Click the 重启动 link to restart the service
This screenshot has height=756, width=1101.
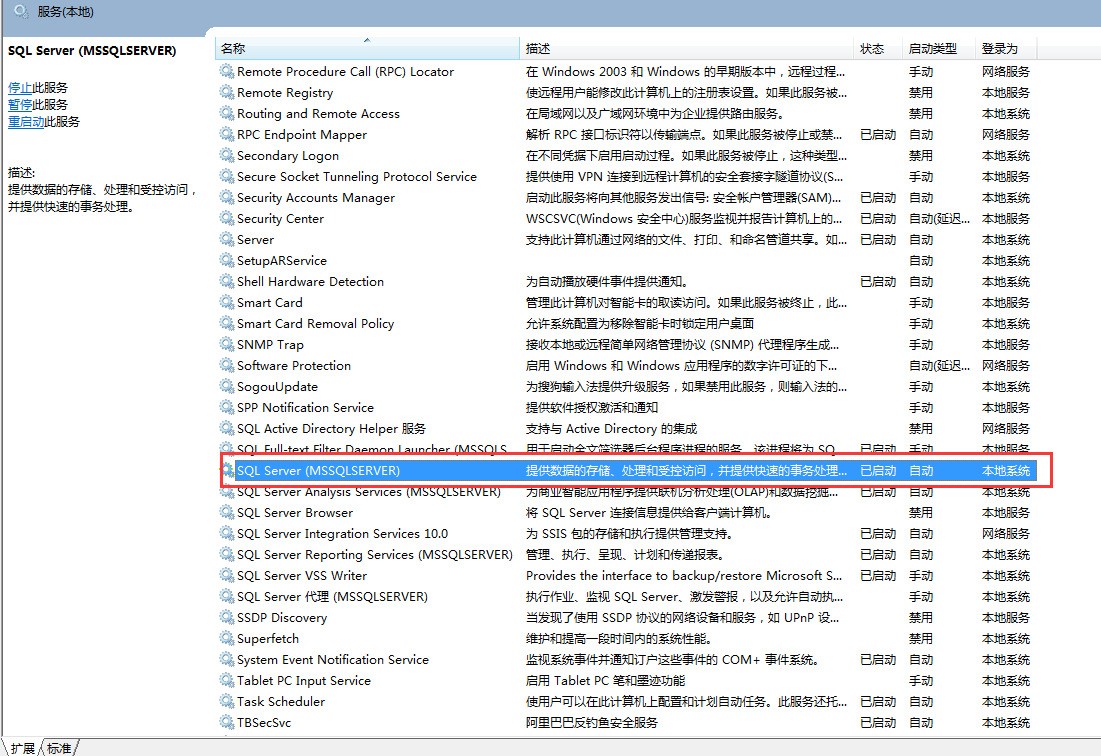tap(26, 121)
